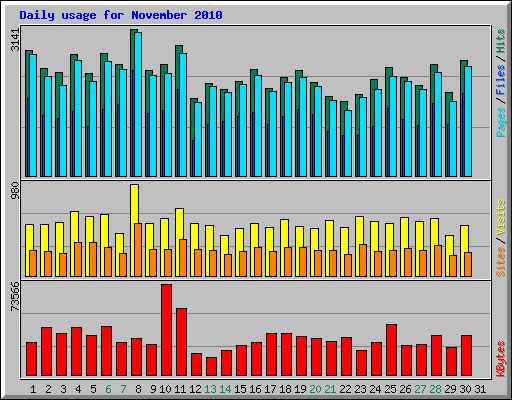Click day 22 on the x-axis
512x400 pixels.
[x=345, y=389]
